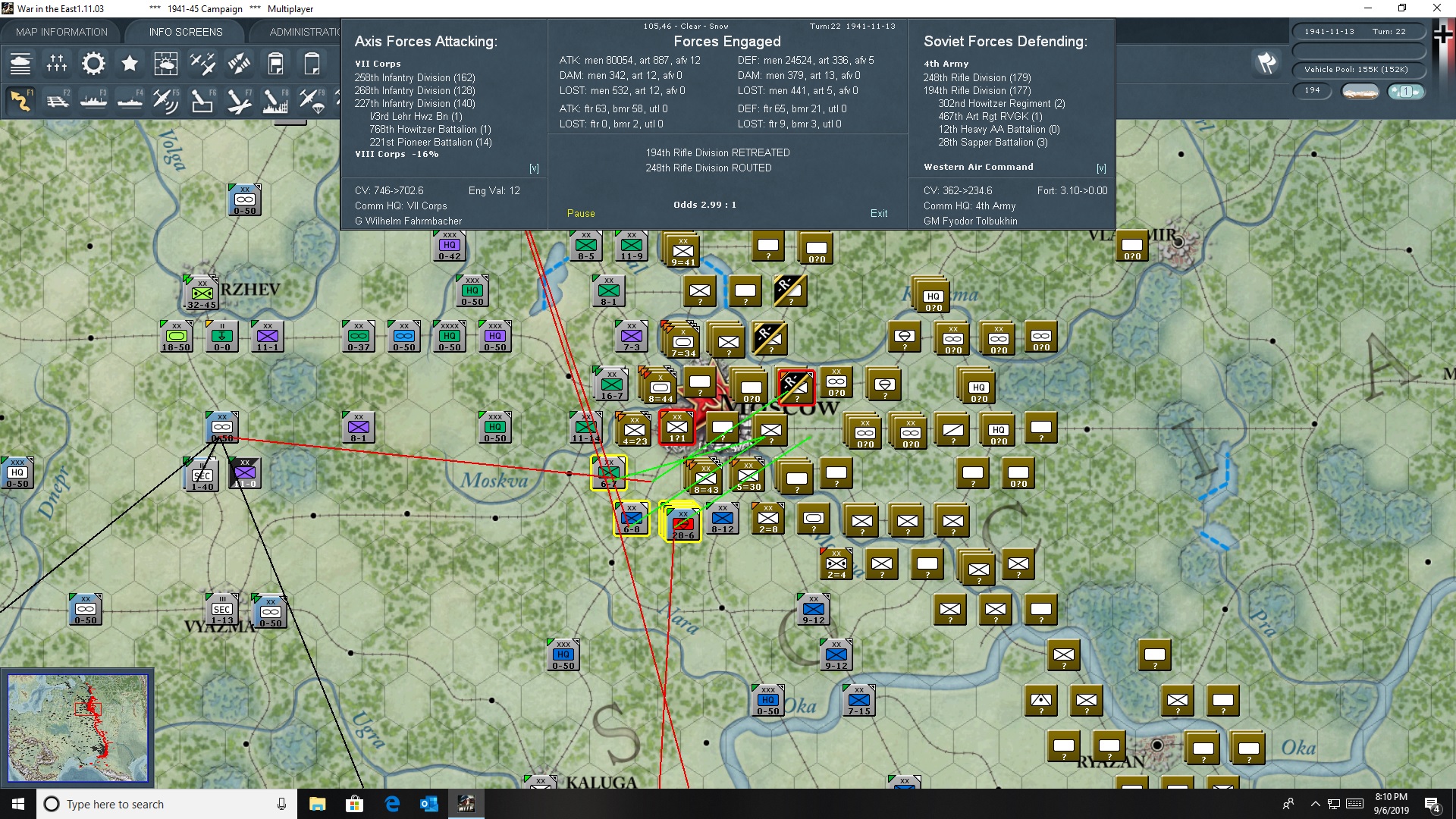The image size is (1456, 819).
Task: Select the air doctrine crossed-planes icon
Action: coord(202,64)
